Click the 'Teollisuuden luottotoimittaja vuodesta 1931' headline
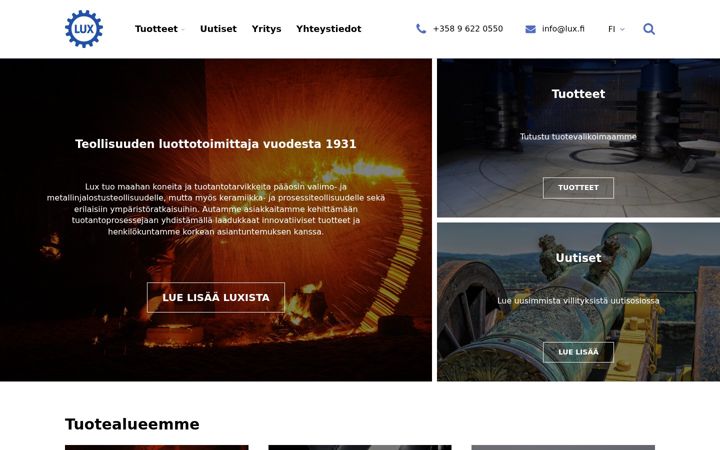 [216, 144]
